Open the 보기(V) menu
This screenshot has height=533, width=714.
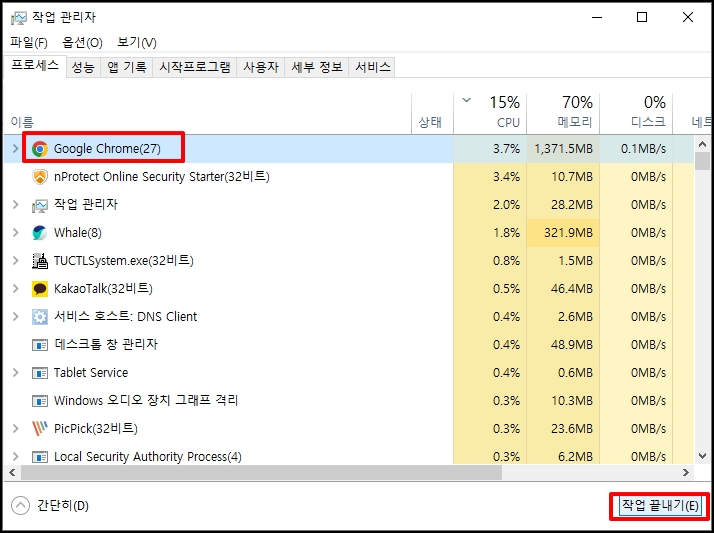click(137, 43)
